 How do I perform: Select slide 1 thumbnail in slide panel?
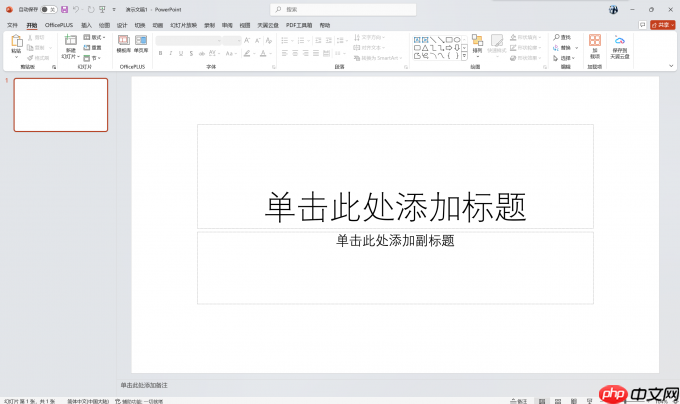pos(61,105)
